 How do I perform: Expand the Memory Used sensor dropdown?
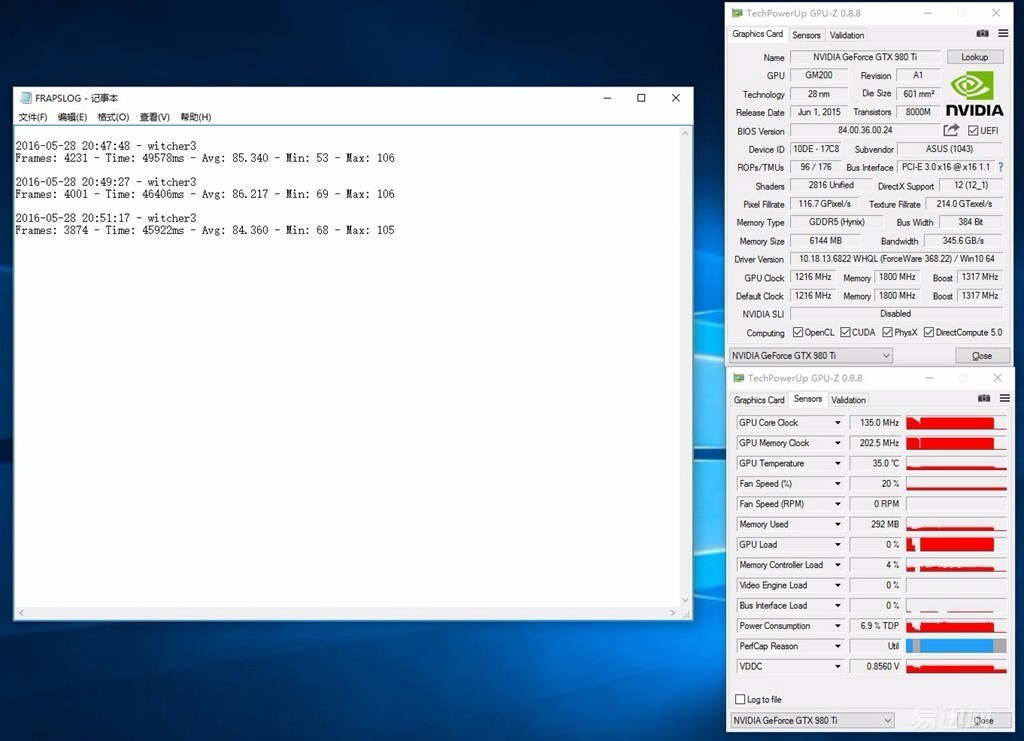click(x=837, y=524)
